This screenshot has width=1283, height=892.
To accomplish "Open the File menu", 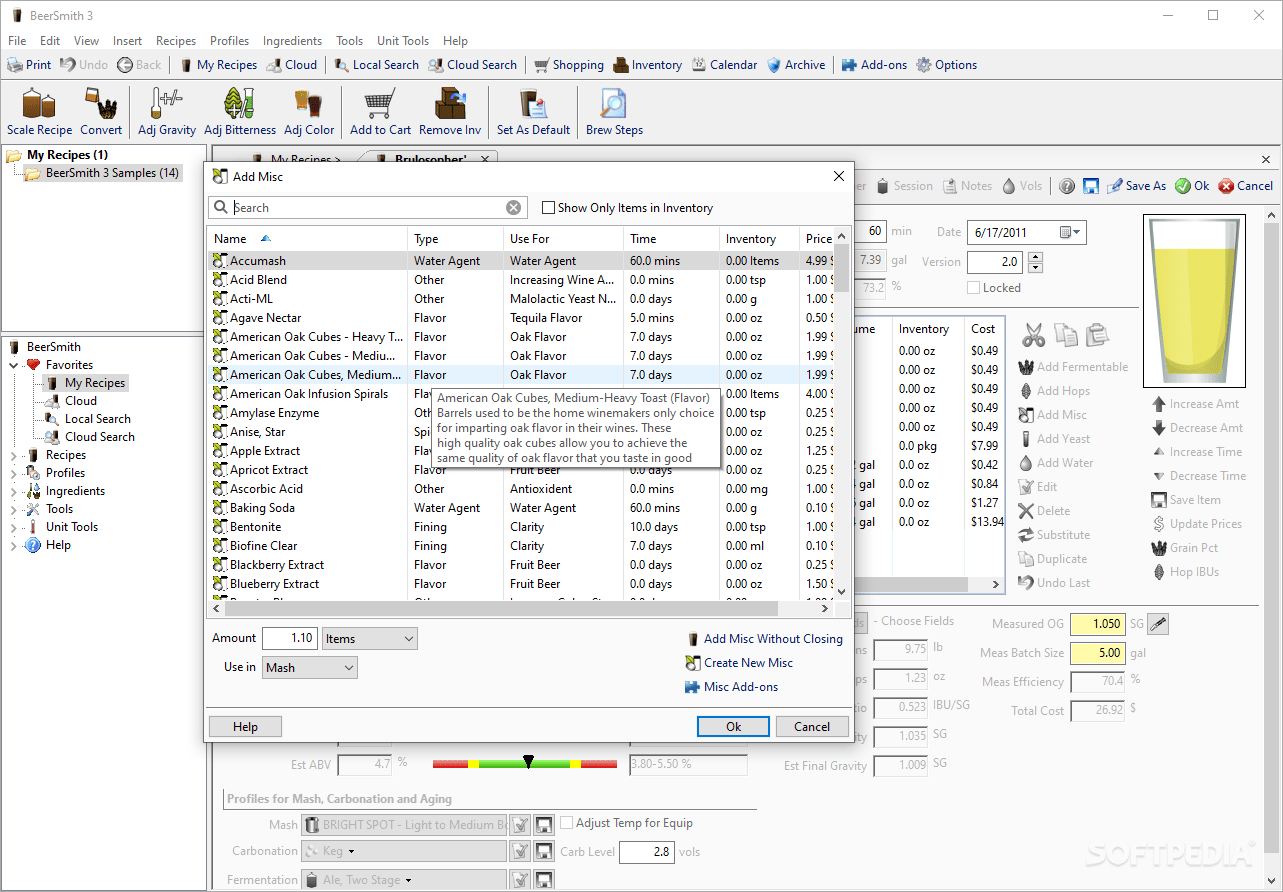I will [17, 41].
